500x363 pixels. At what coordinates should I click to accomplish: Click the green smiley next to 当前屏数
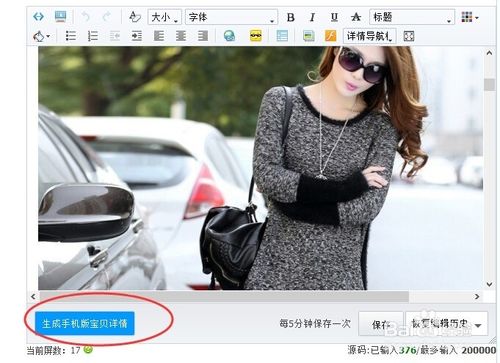[88, 349]
